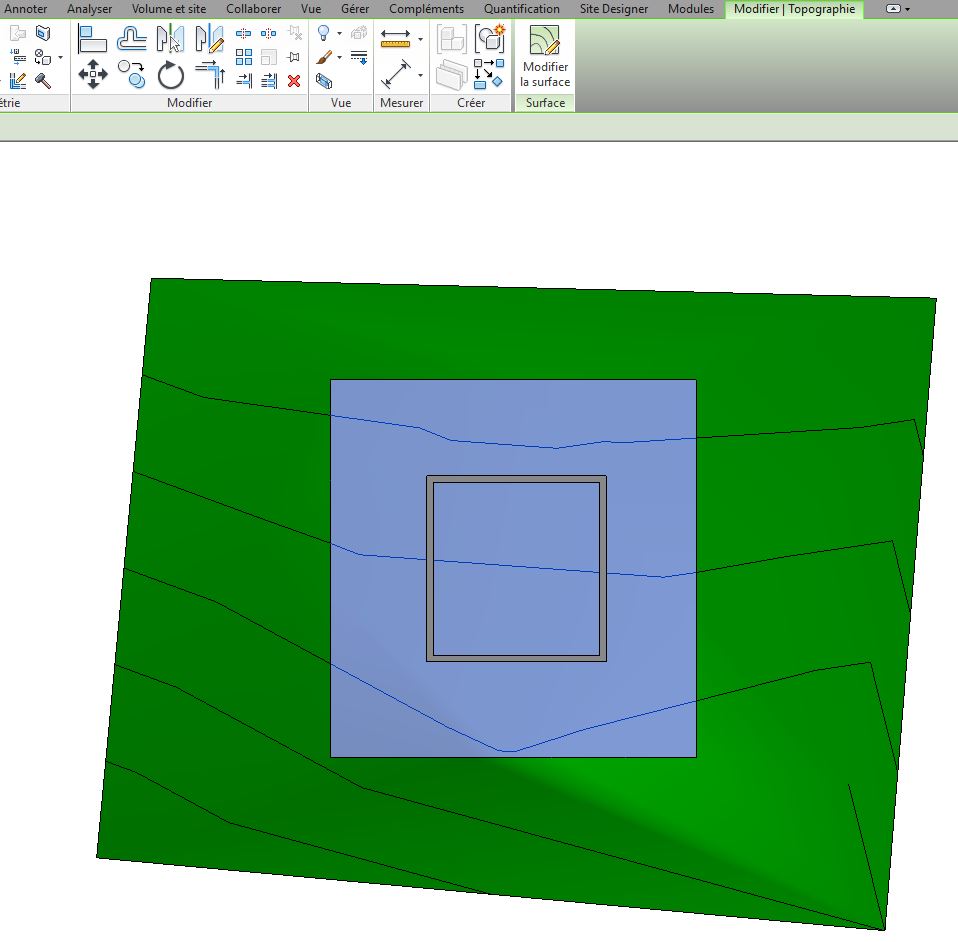Click the Cope tool icon

pyautogui.click(x=18, y=33)
